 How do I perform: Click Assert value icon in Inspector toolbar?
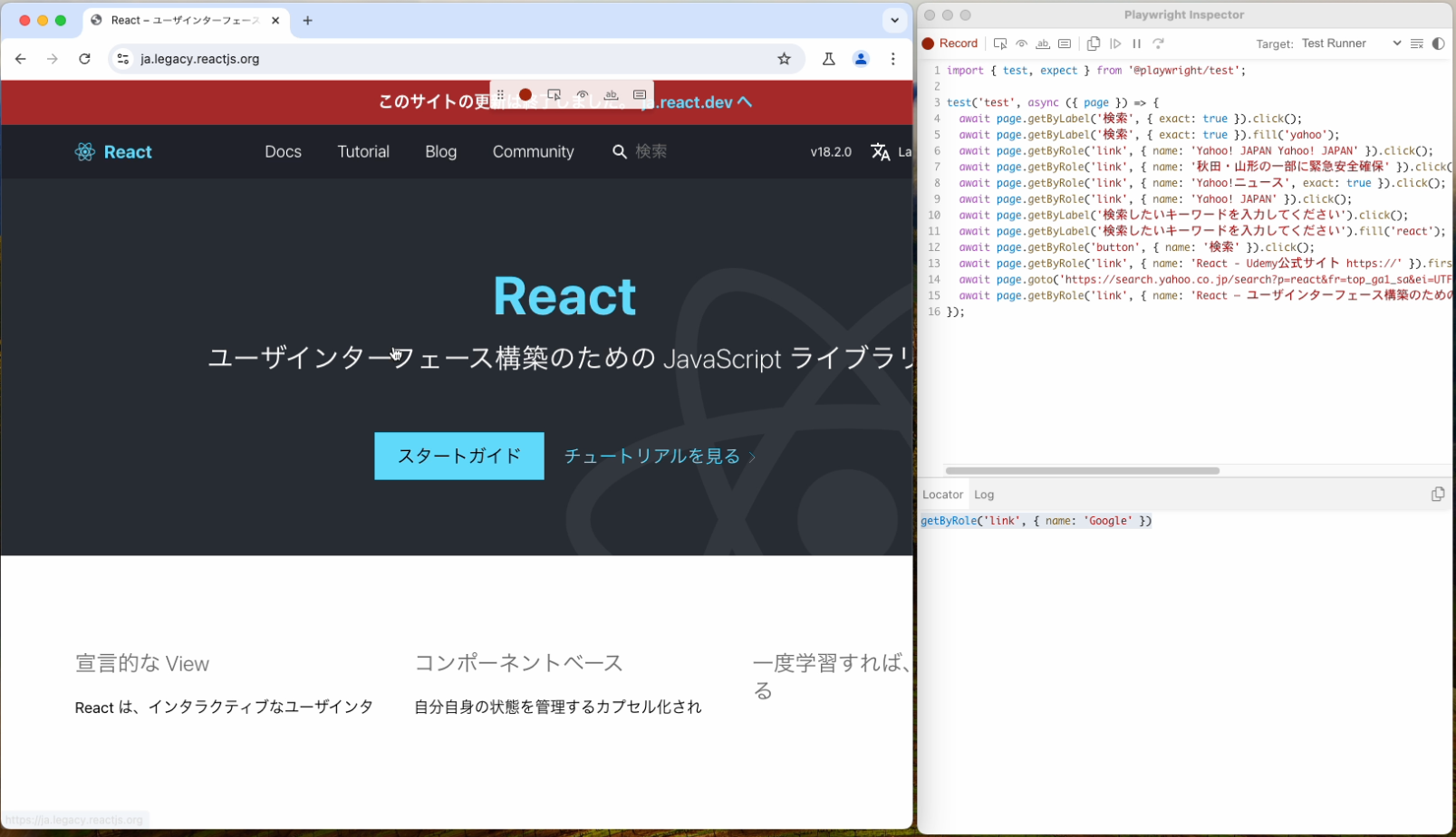coord(1065,43)
